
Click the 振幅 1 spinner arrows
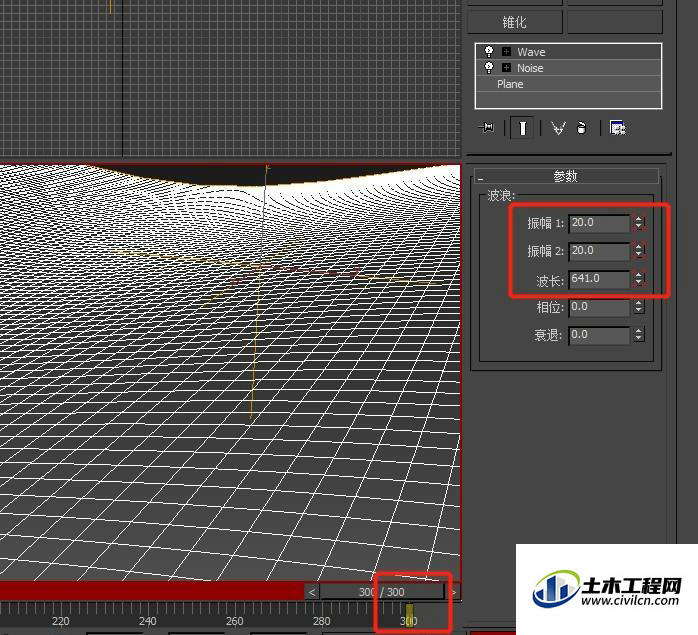639,223
